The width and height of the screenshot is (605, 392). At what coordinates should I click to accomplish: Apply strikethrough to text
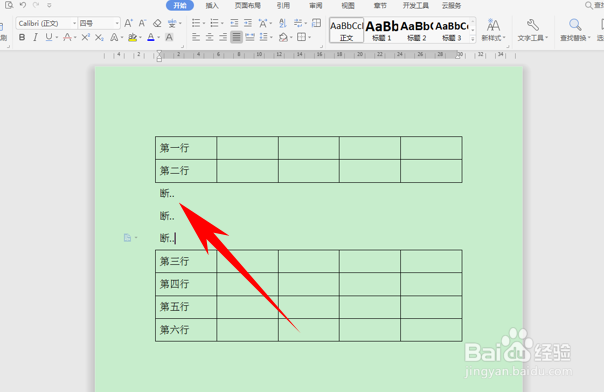coord(68,37)
